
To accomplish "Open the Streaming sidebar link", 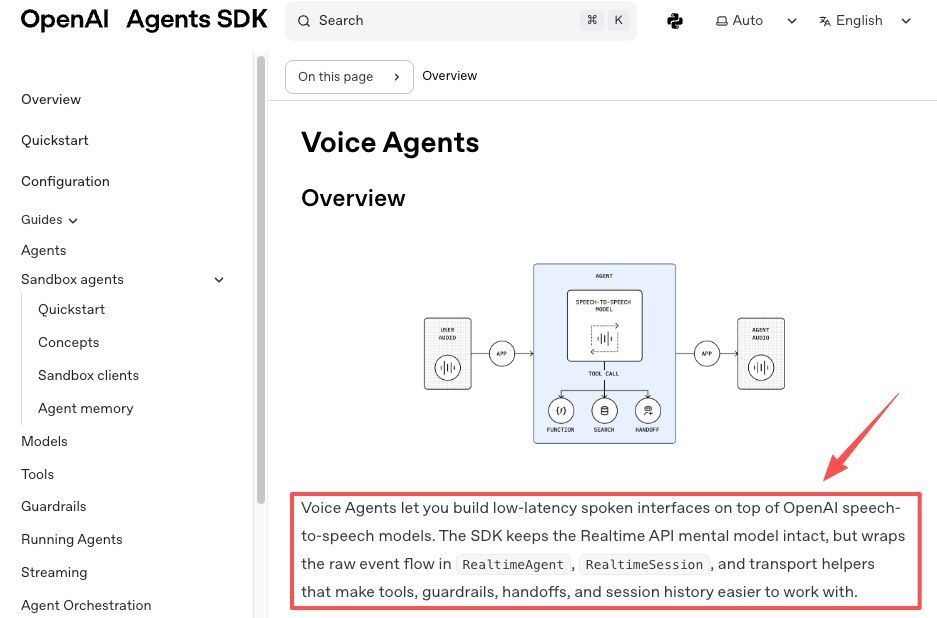I will [54, 572].
